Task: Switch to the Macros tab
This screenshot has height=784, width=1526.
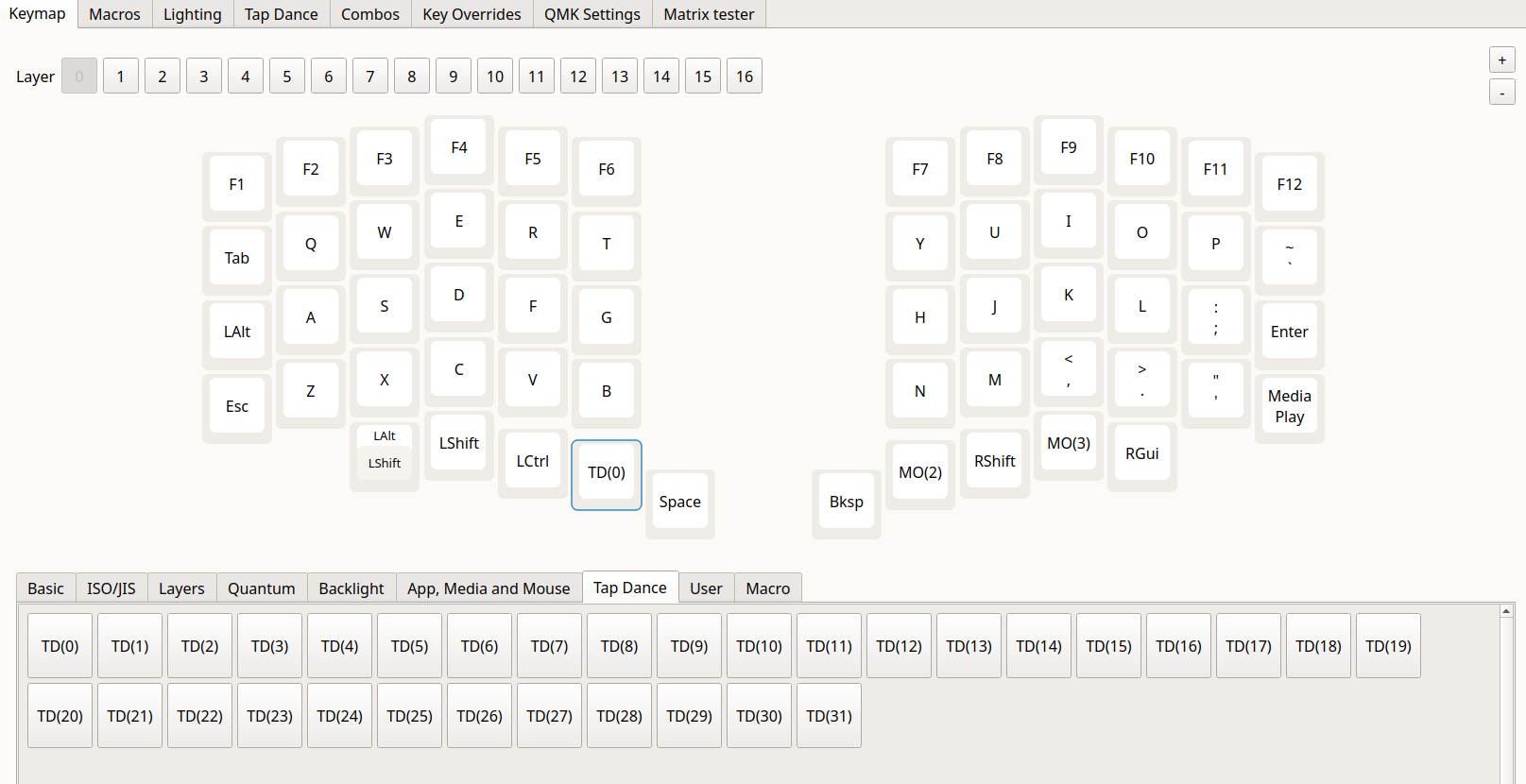Action: click(114, 14)
